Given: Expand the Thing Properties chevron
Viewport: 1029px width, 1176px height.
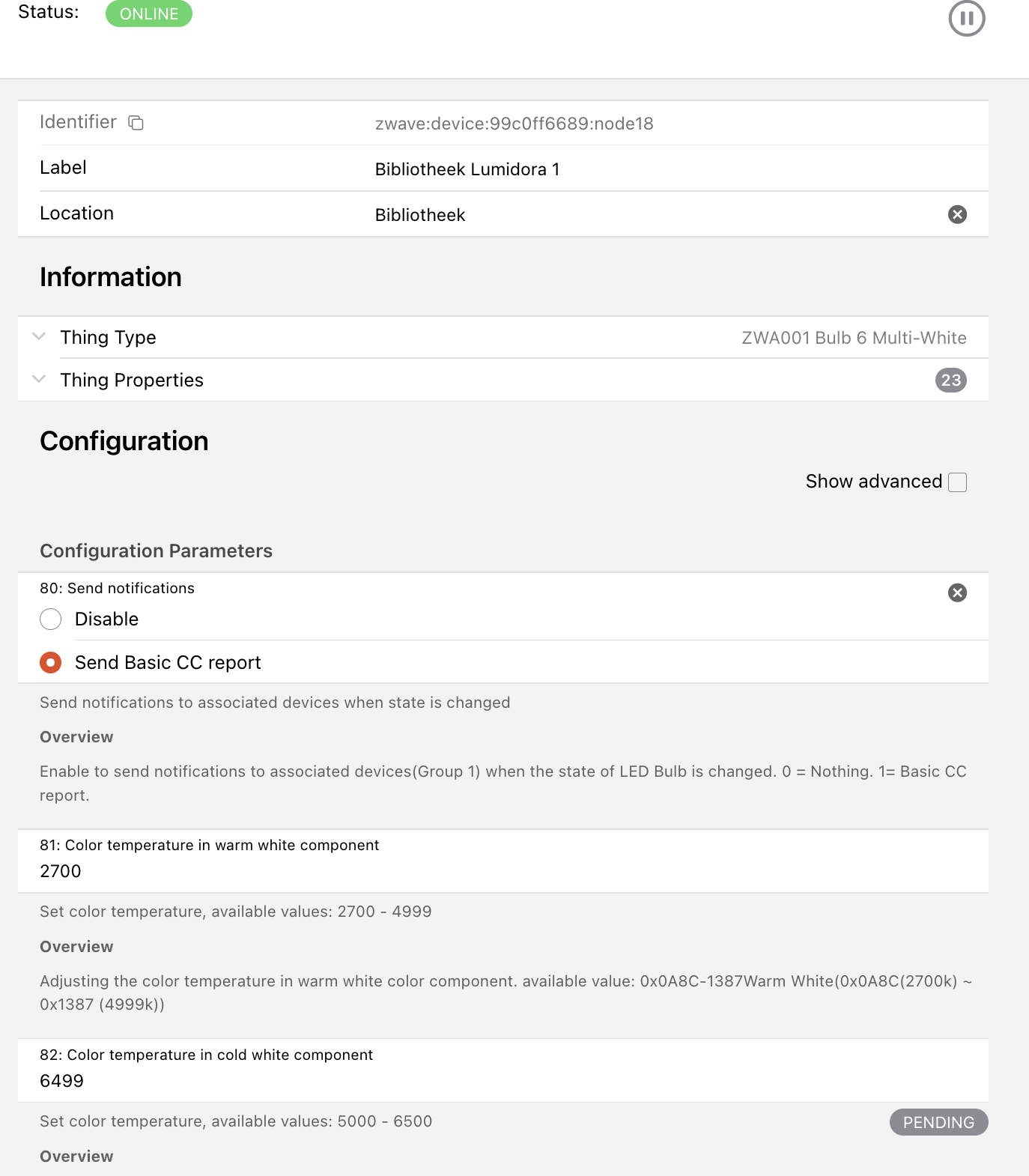Looking at the screenshot, I should 39,379.
